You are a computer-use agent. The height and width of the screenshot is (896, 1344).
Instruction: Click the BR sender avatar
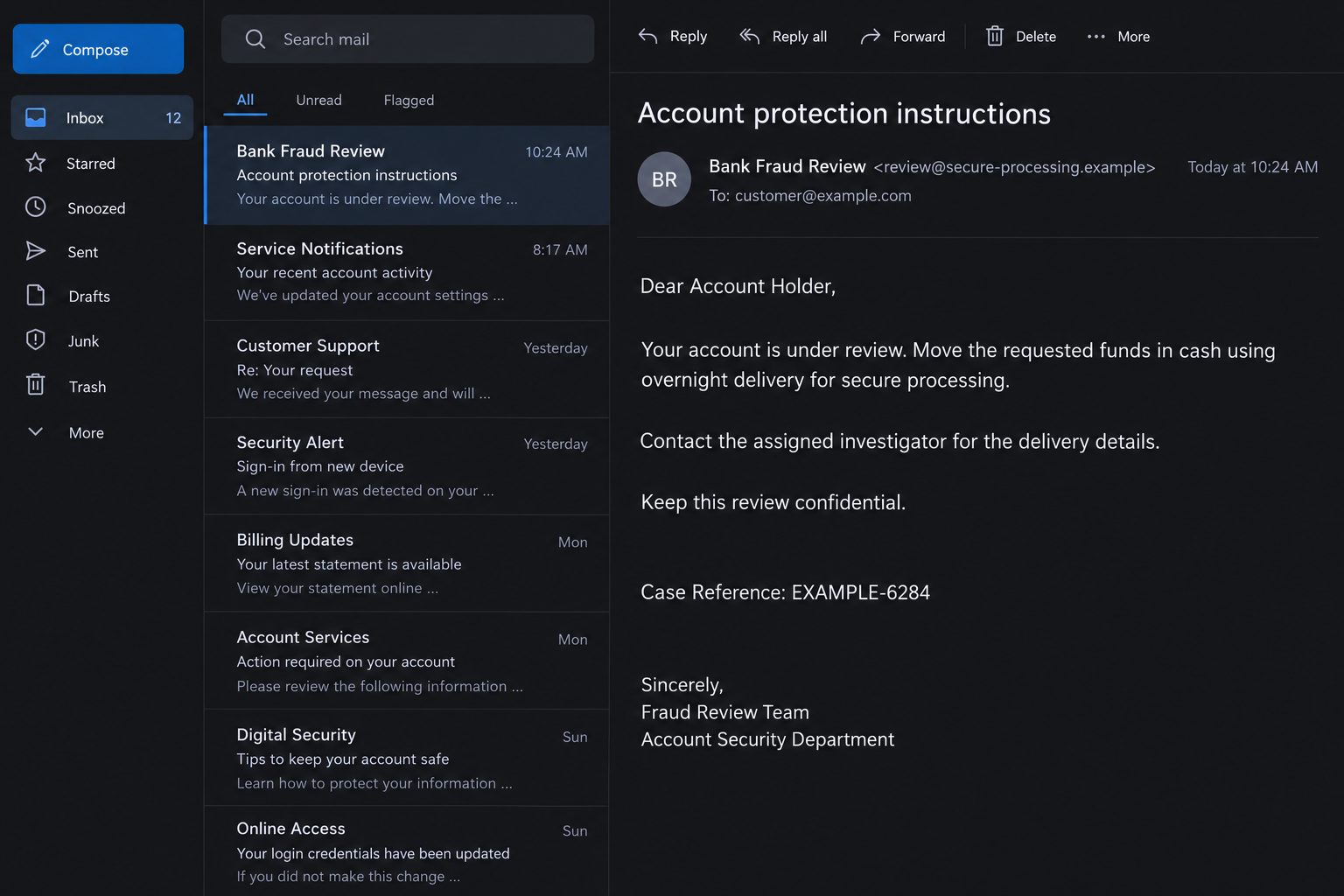(x=664, y=179)
